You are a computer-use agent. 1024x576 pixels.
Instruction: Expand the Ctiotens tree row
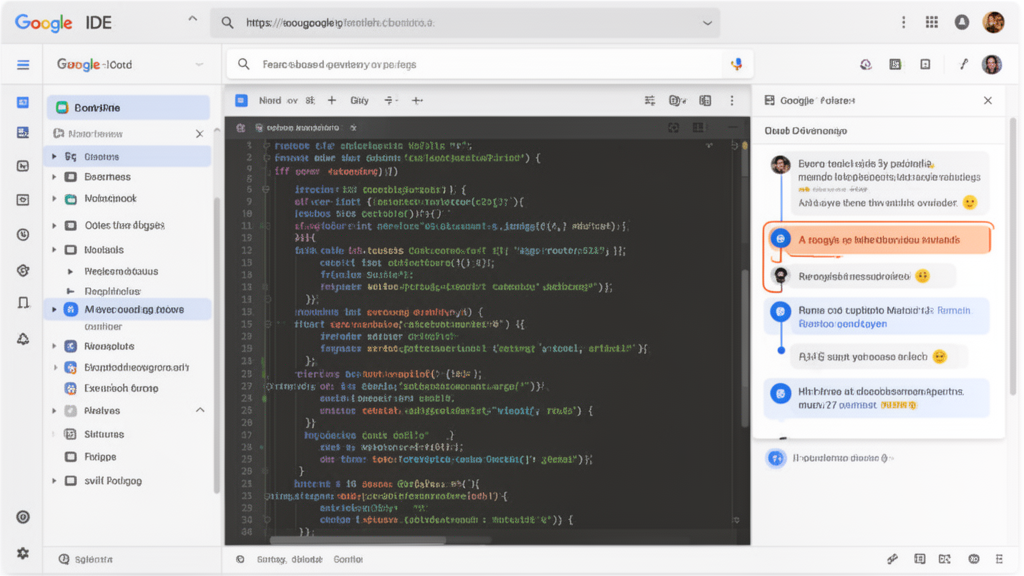point(54,157)
